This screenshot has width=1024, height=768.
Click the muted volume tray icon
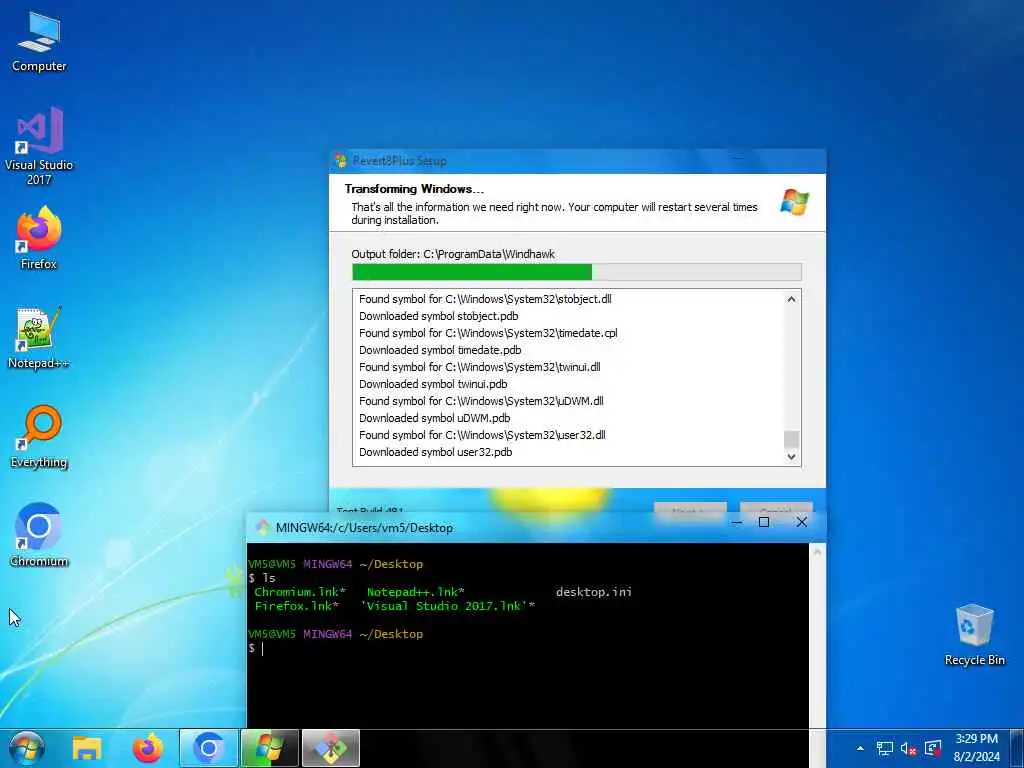pyautogui.click(x=908, y=748)
